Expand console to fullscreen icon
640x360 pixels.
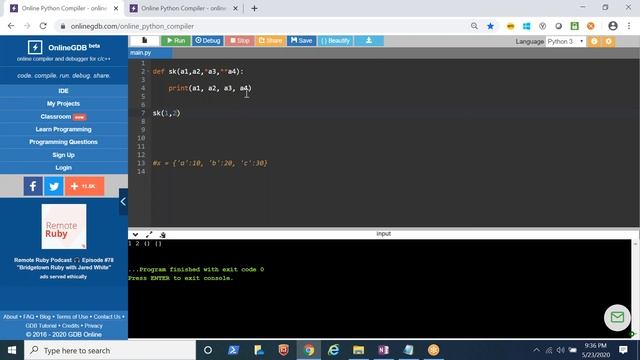click(x=149, y=234)
